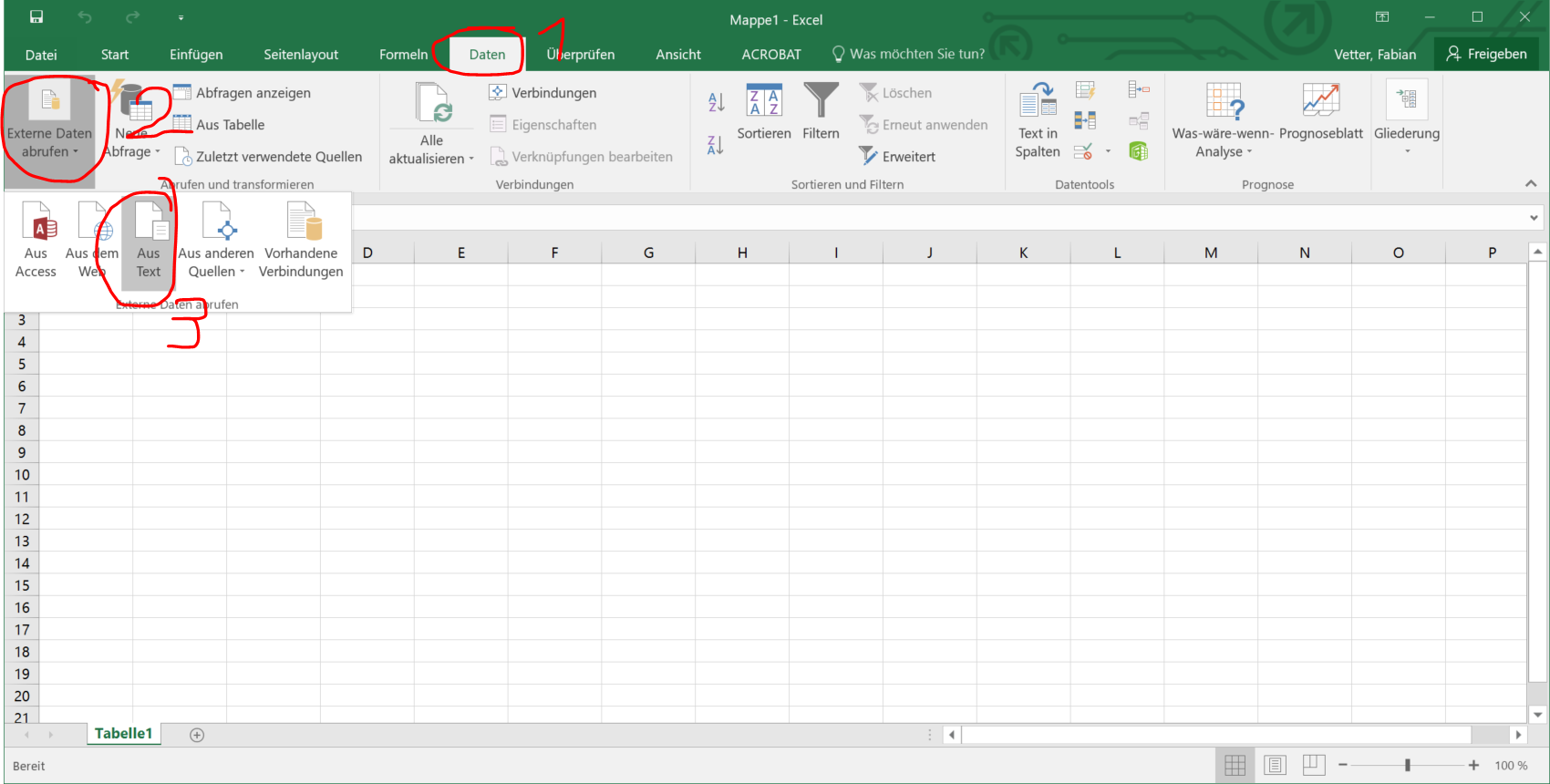Image resolution: width=1550 pixels, height=784 pixels.
Task: Switch to the Start tab
Action: pos(115,55)
